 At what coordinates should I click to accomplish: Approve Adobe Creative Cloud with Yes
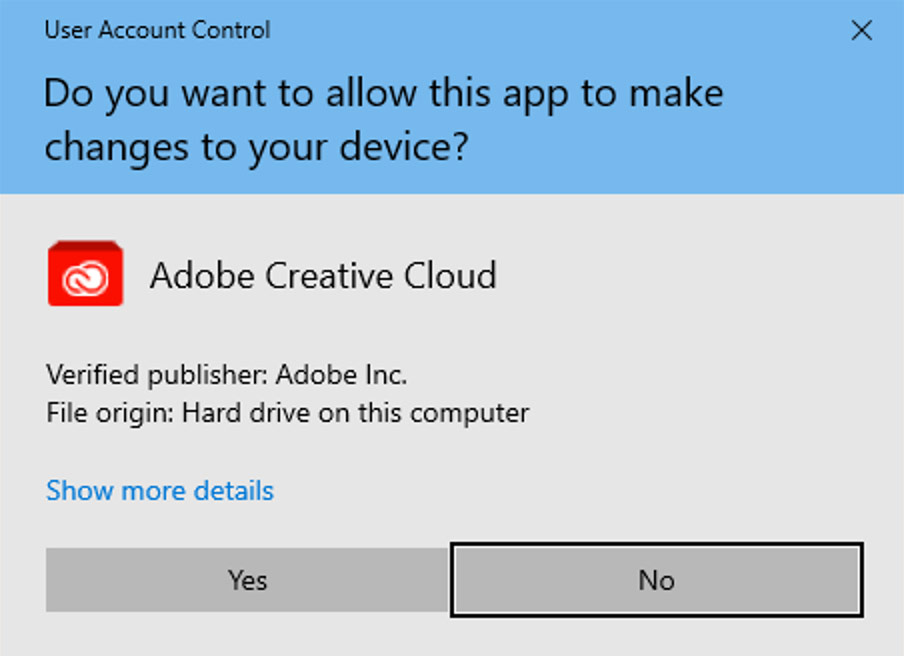(x=247, y=580)
